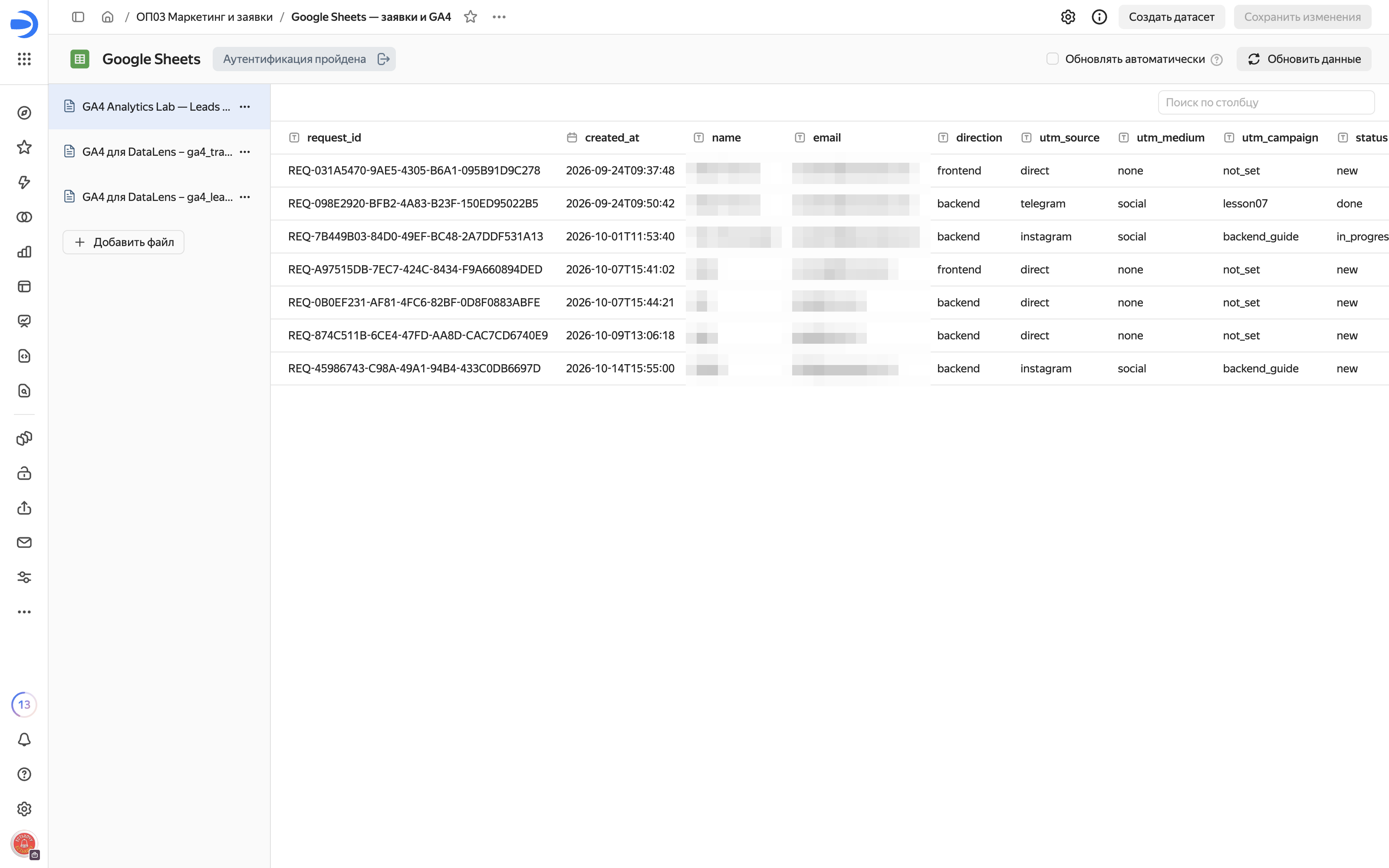This screenshot has width=1389, height=868.
Task: Open the QL chart file icon
Action: pyautogui.click(x=24, y=391)
